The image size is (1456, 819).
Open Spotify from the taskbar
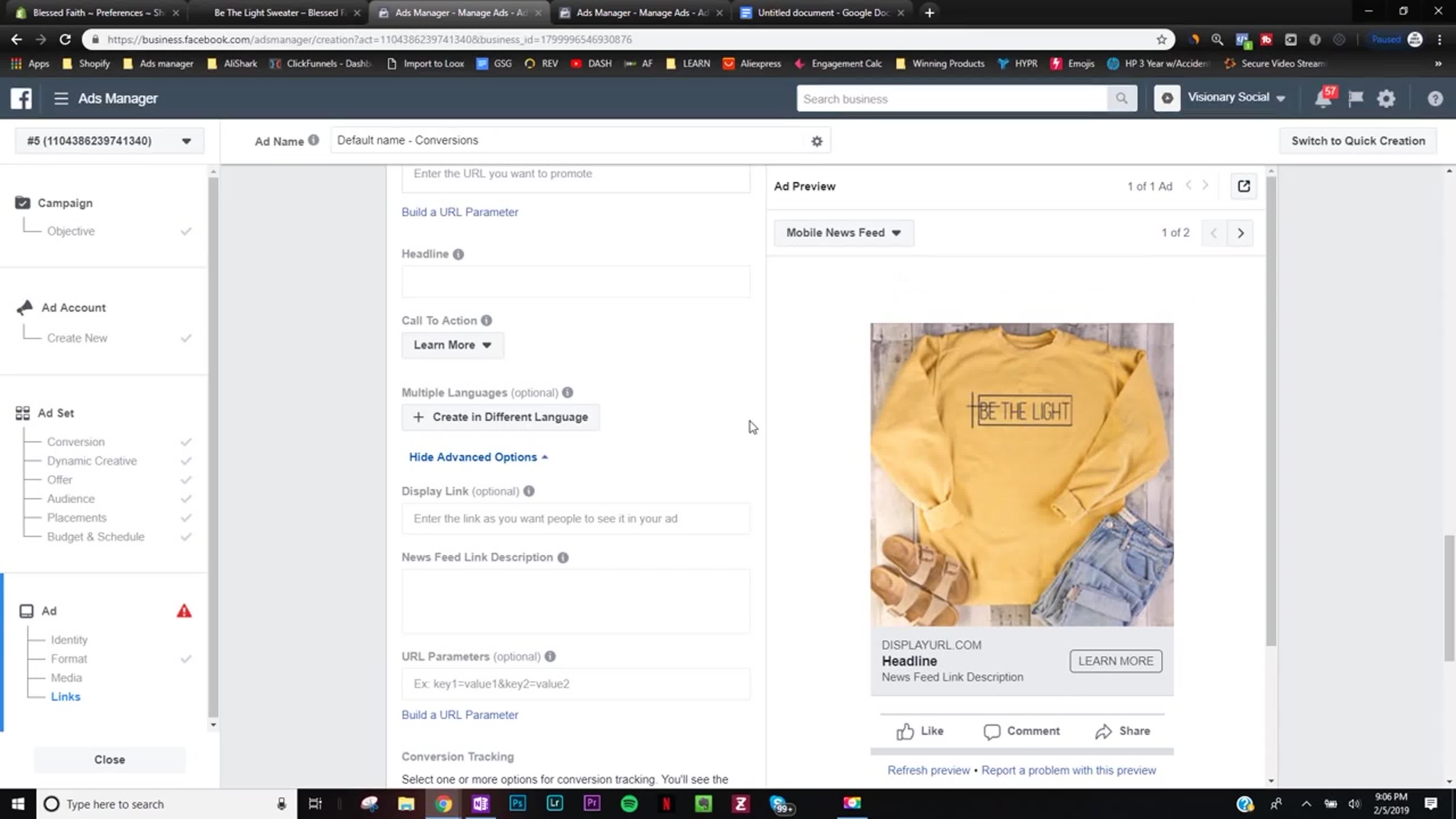[x=629, y=804]
